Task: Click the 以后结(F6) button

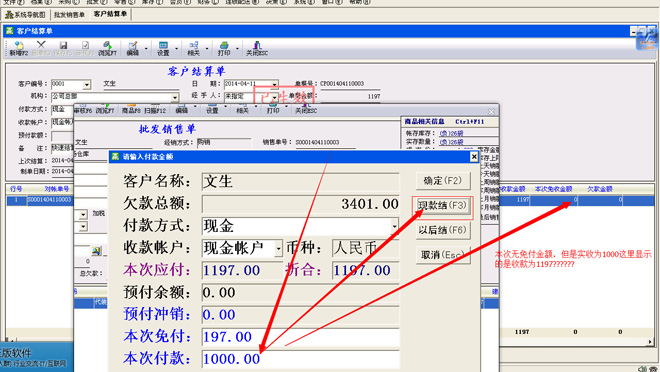Action: [442, 230]
